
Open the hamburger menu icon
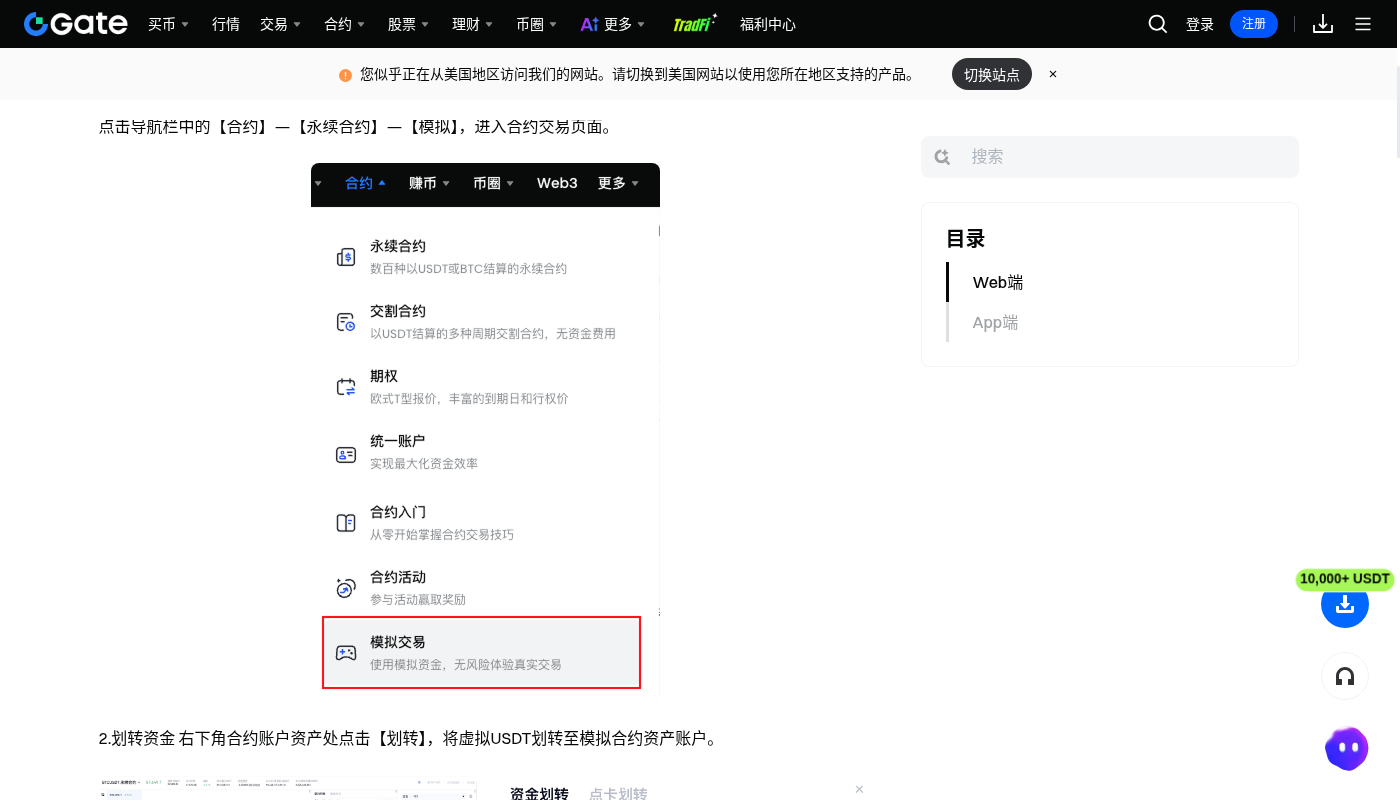tap(1363, 24)
